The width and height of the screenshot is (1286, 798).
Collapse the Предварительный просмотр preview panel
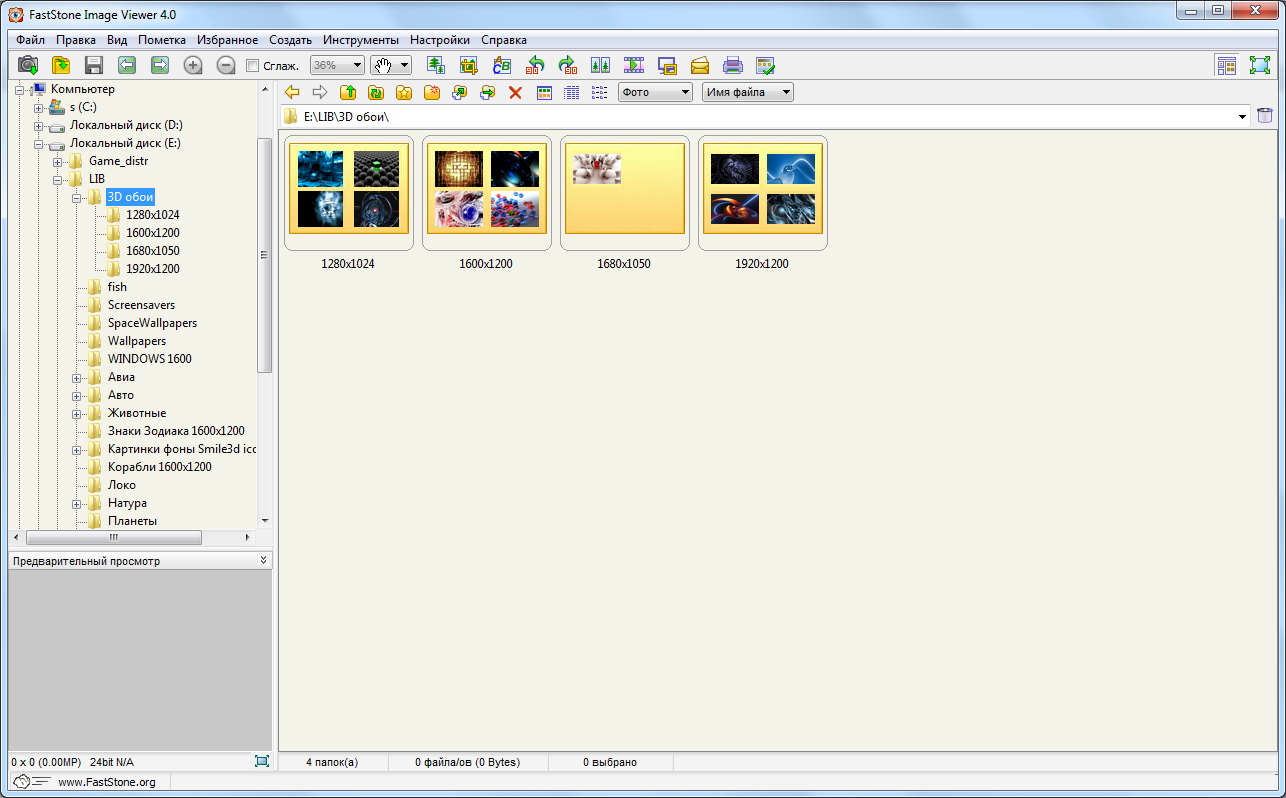pos(263,560)
